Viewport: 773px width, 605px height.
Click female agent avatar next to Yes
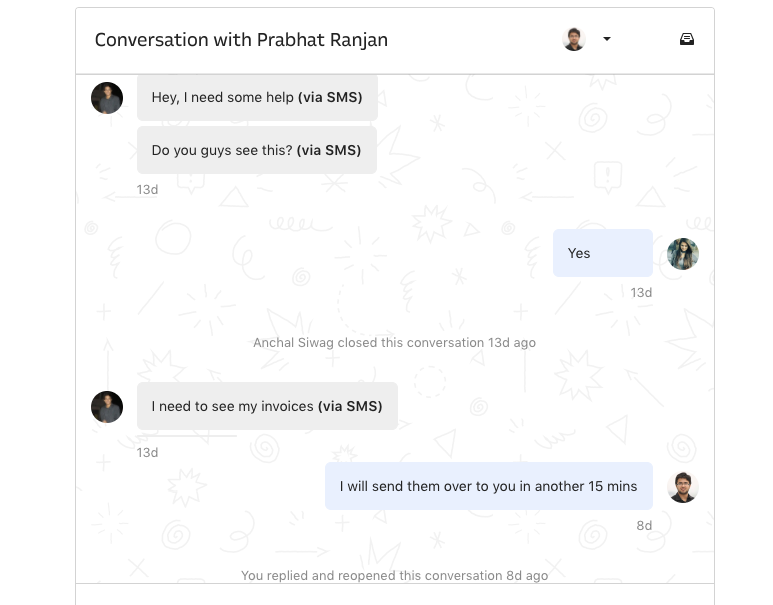tap(683, 254)
